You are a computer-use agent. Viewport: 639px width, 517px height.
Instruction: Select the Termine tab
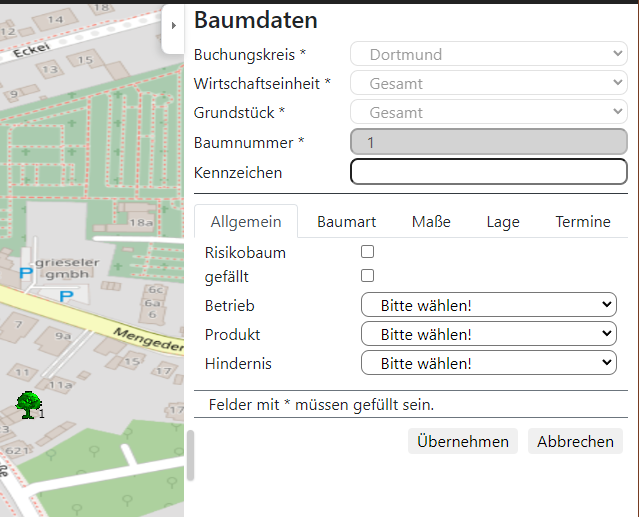click(x=583, y=222)
